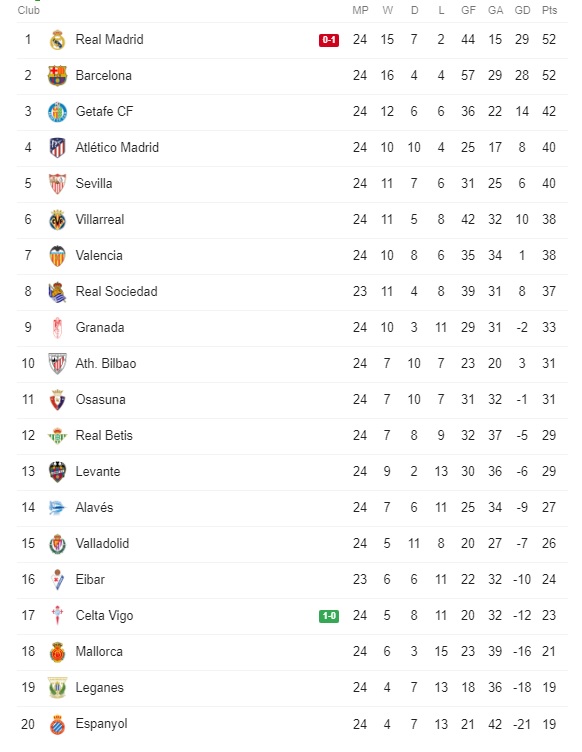Click the Barcelona club crest
Image resolution: width=582 pixels, height=752 pixels.
click(x=58, y=76)
